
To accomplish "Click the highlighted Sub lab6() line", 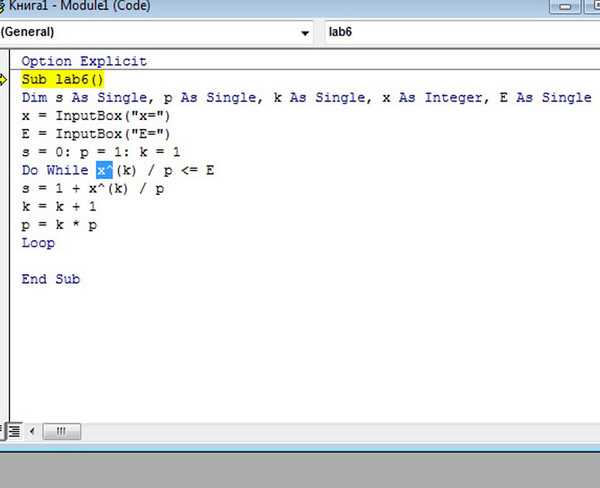I will coord(62,79).
